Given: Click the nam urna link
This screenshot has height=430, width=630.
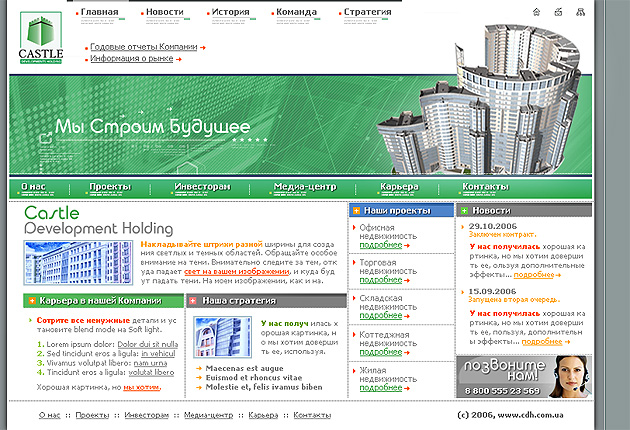Looking at the screenshot, I should click(150, 363).
